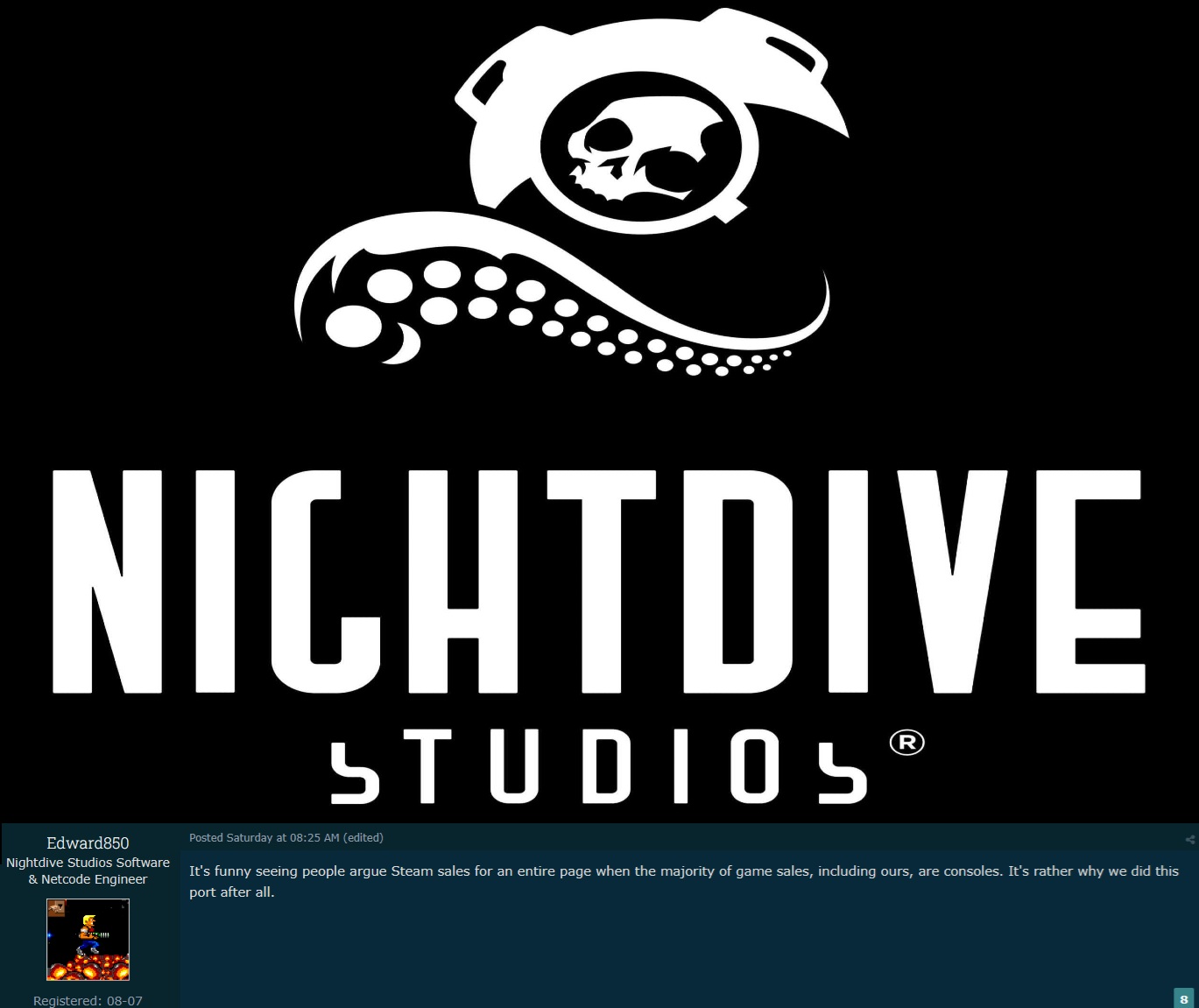The width and height of the screenshot is (1199, 1008).
Task: Click the Nightdive Studios logo image
Action: [599, 410]
